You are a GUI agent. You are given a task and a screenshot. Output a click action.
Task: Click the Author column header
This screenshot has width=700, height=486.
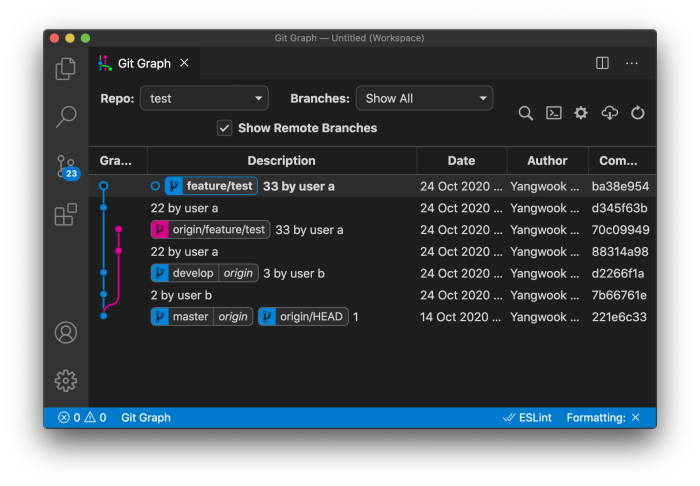547,161
